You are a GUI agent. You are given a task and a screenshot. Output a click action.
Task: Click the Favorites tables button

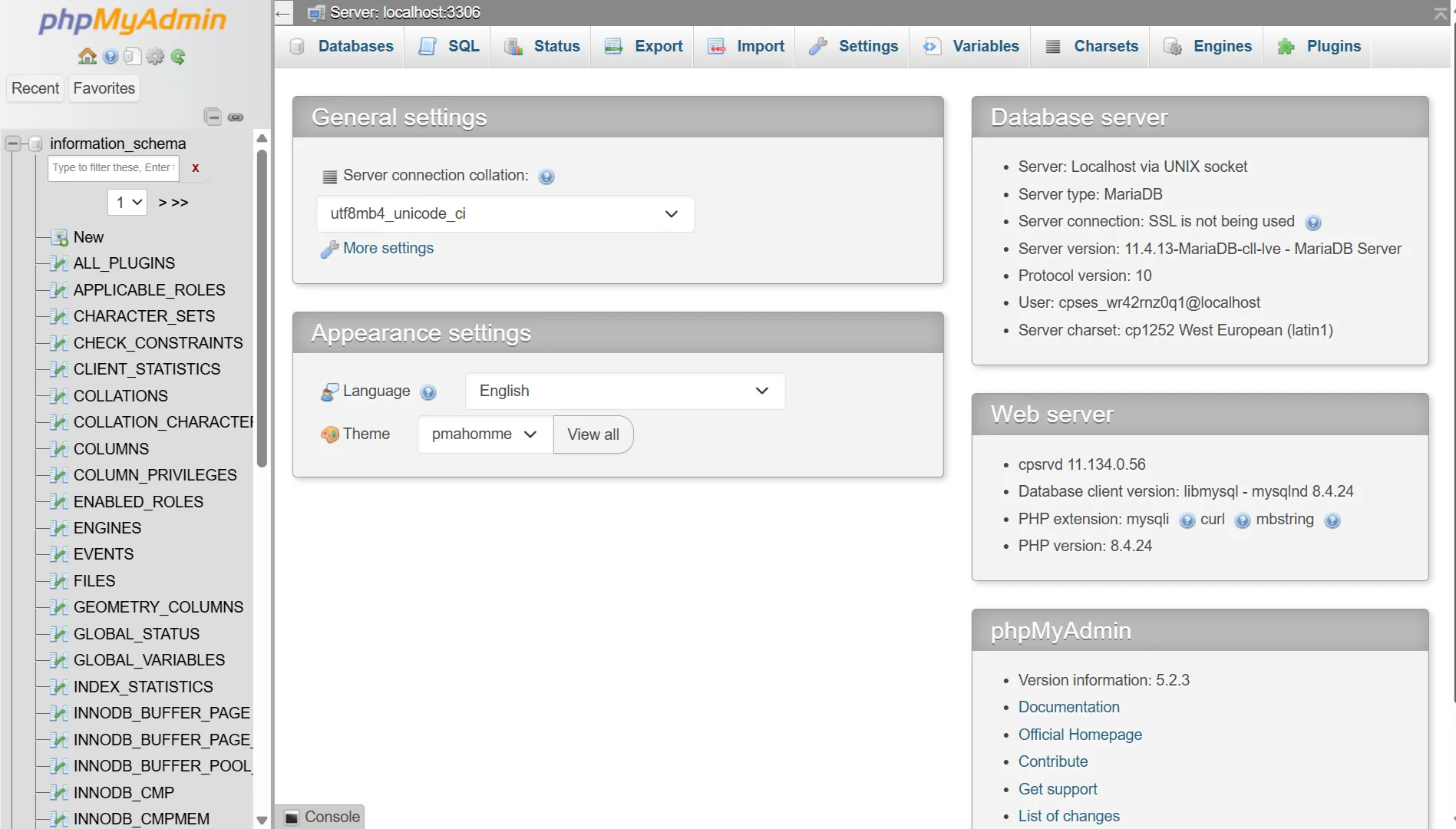104,88
